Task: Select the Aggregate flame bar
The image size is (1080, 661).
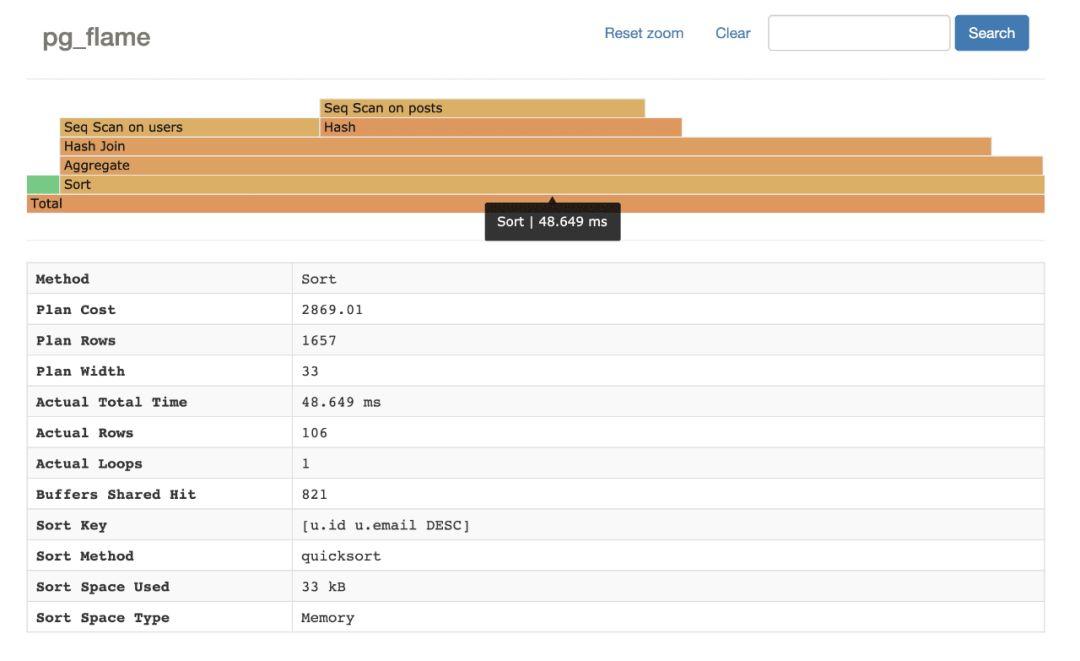Action: (x=551, y=165)
